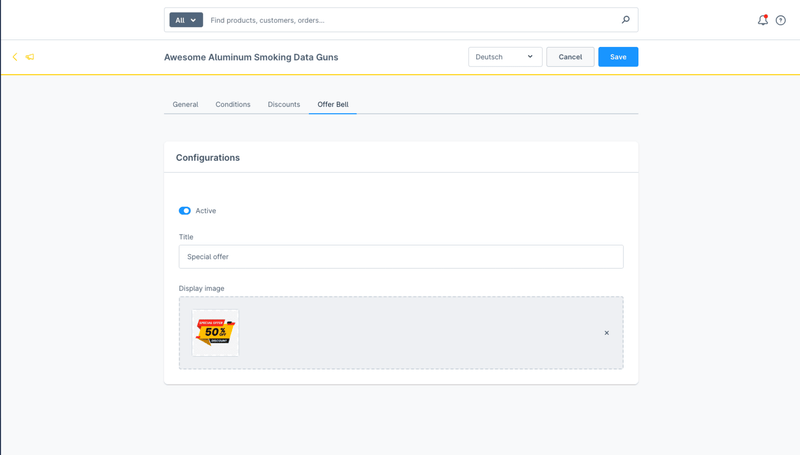
Task: Open the help question mark icon
Action: tap(781, 20)
